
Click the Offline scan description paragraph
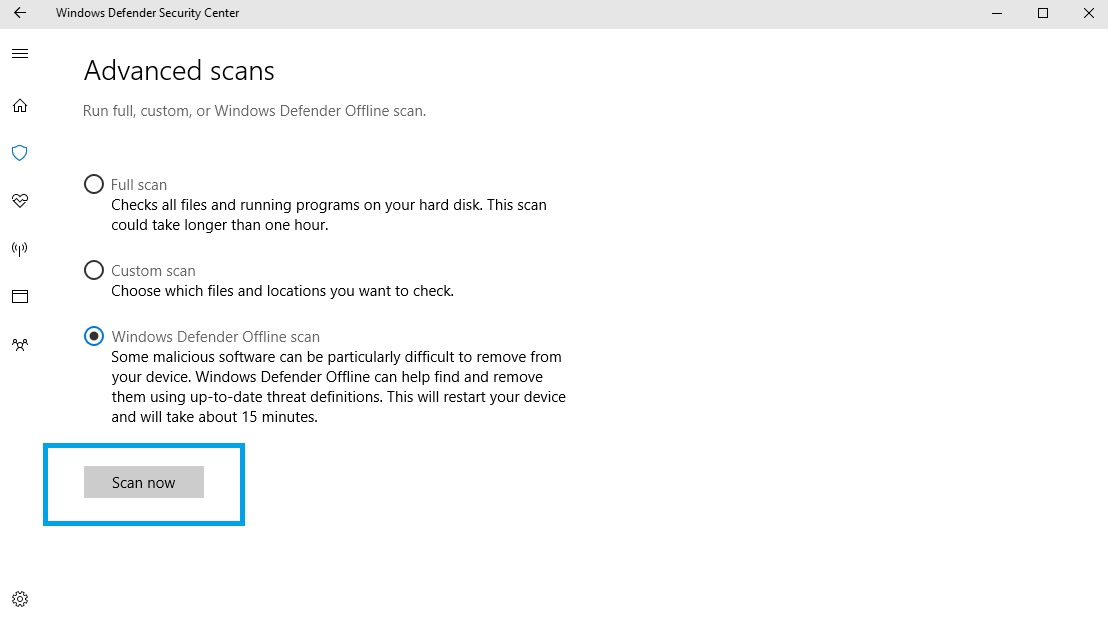(x=338, y=387)
